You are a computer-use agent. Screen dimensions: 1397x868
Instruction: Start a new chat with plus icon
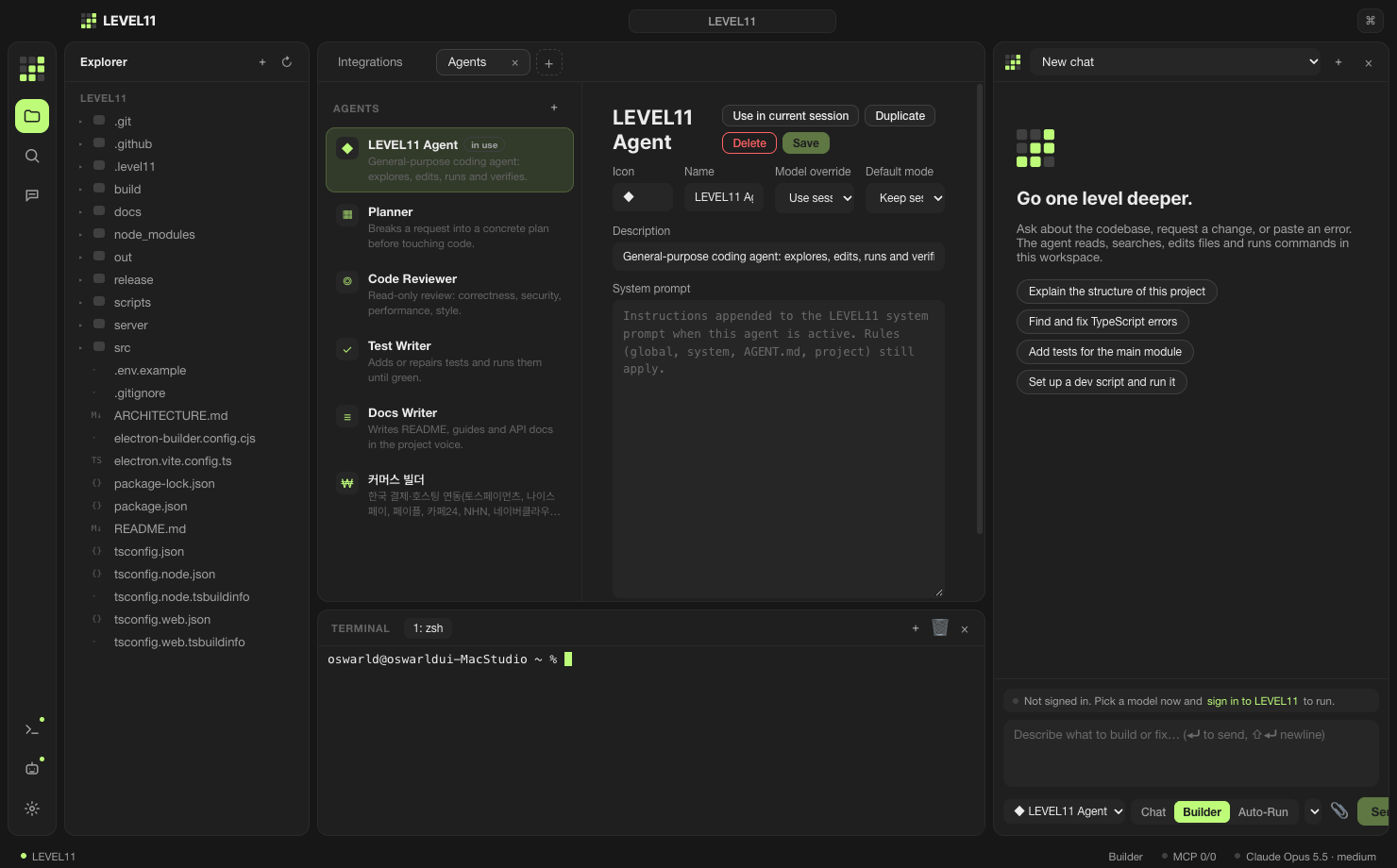[1338, 62]
